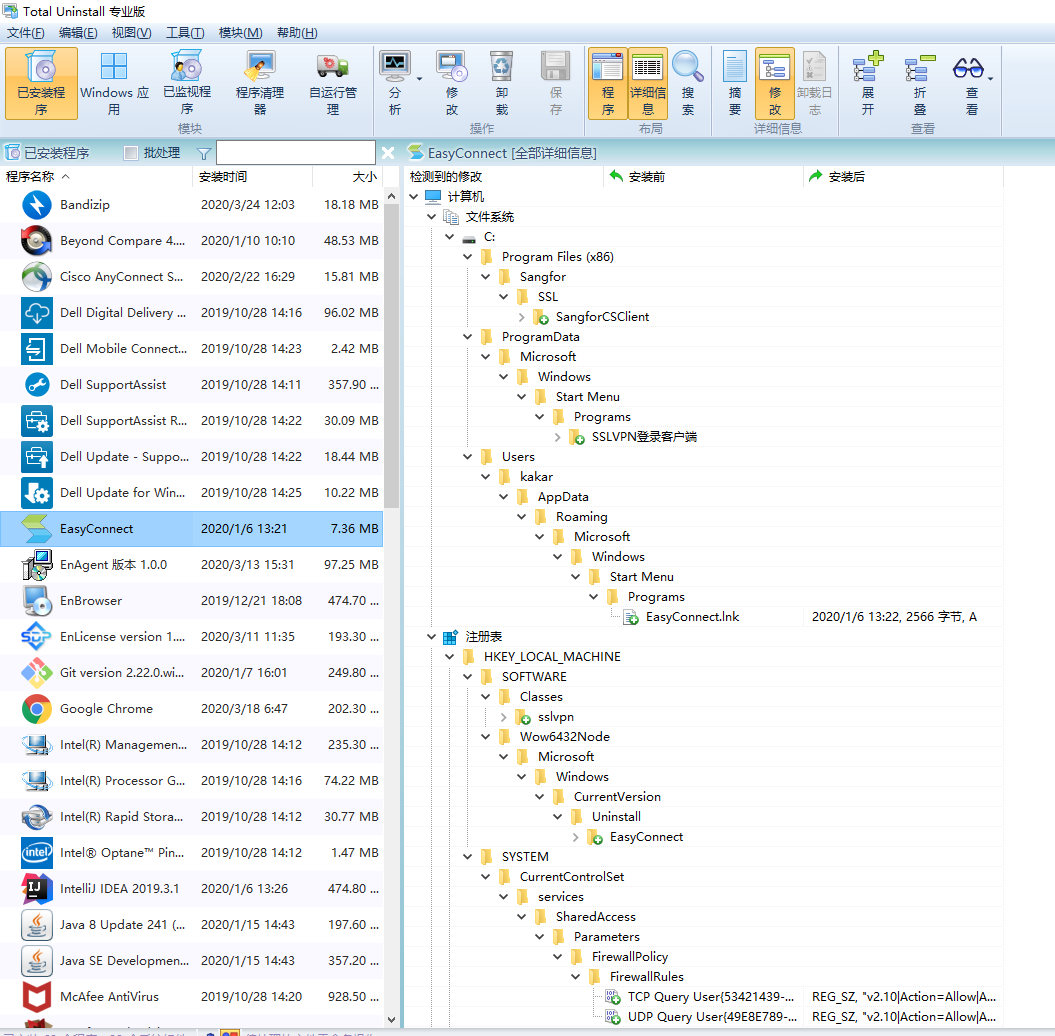Collapse the HKEY_LOCAL_MACHINE tree node
1055x1036 pixels.
coord(449,656)
